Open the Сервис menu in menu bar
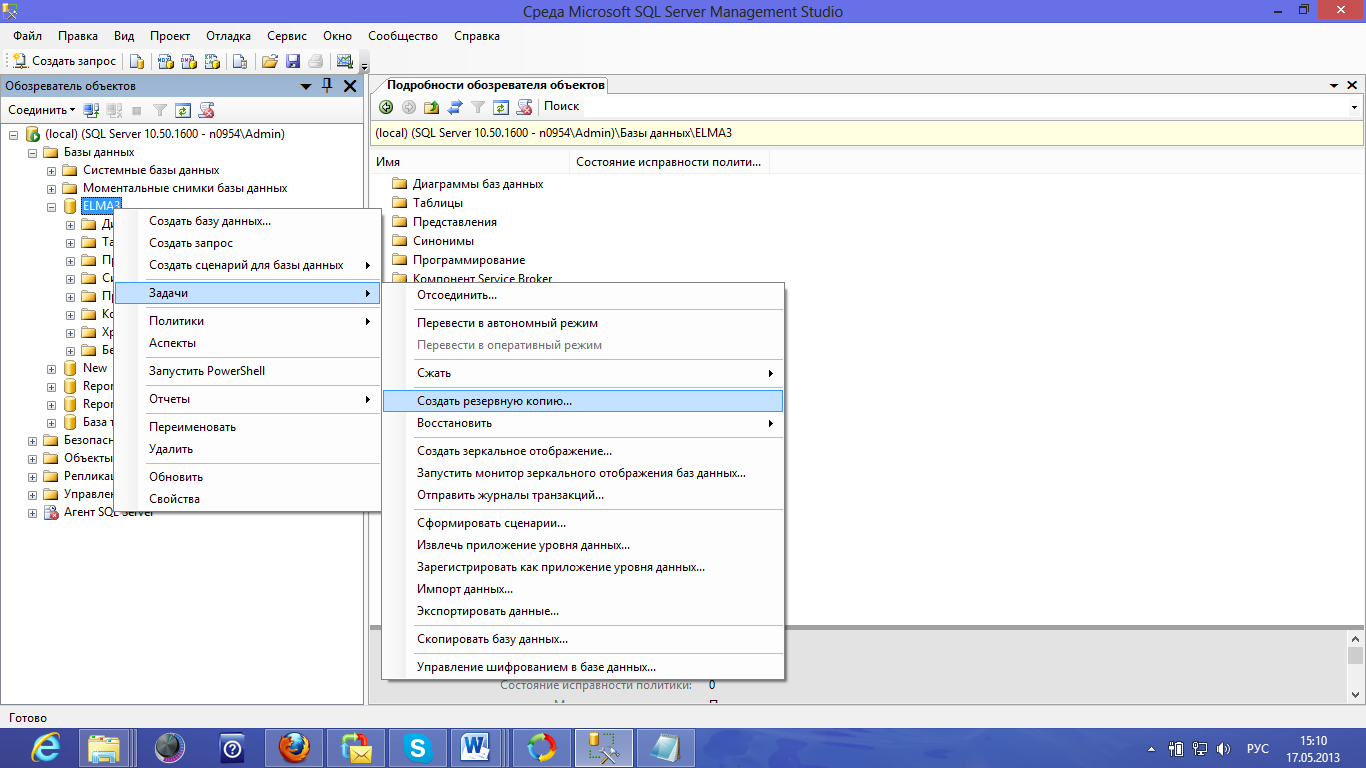Image resolution: width=1366 pixels, height=768 pixels. coord(287,36)
